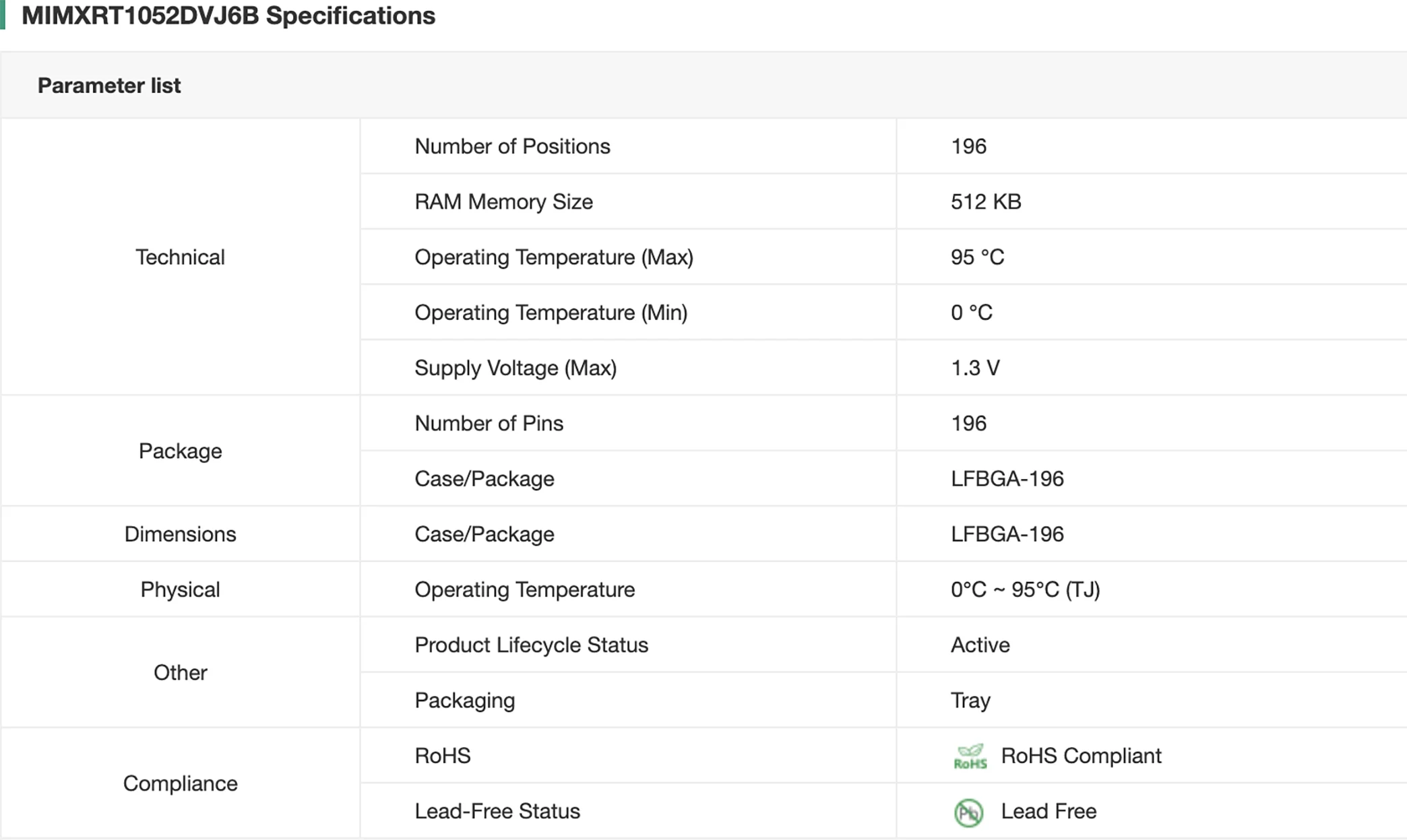Click LFBGA-196 in the Dimensions row
Viewport: 1407px width, 840px height.
(x=1007, y=534)
